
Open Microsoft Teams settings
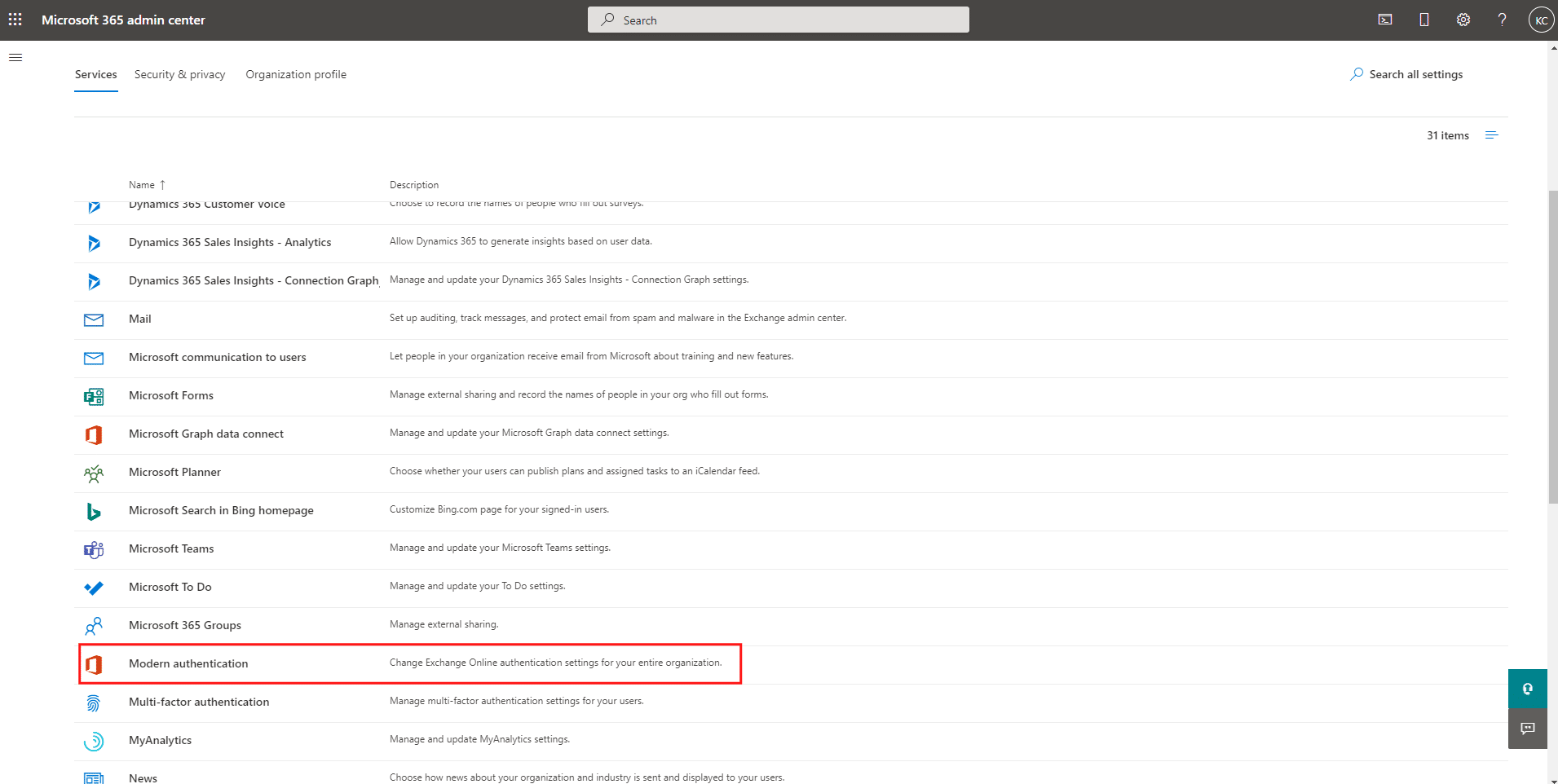tap(171, 548)
